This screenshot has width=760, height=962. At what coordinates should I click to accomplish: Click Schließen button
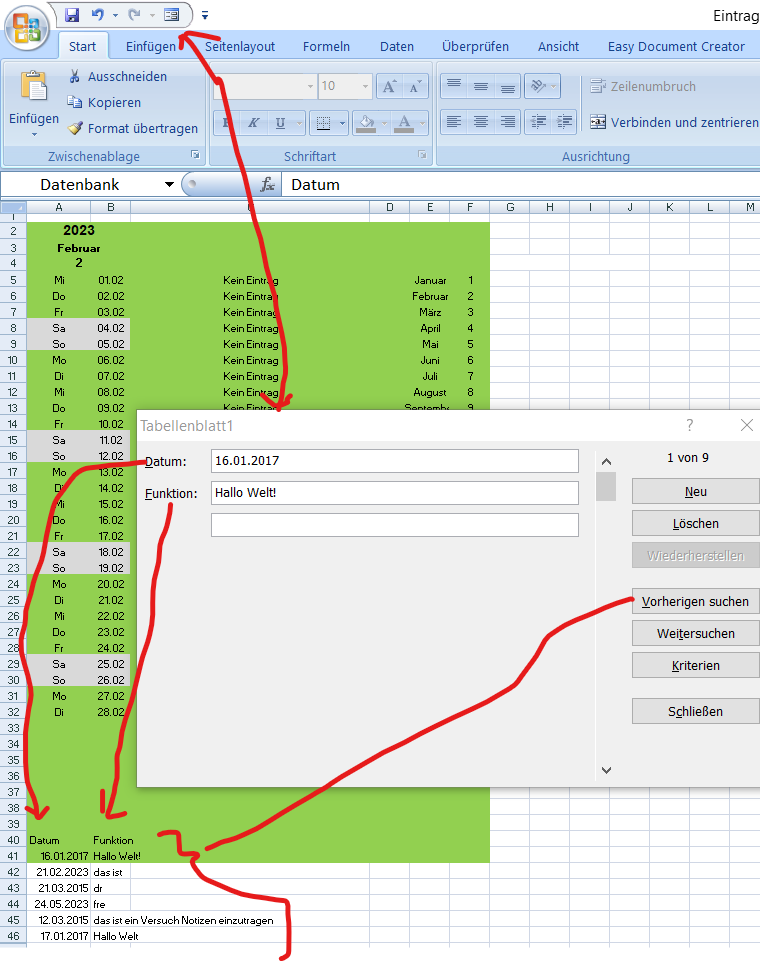(696, 711)
